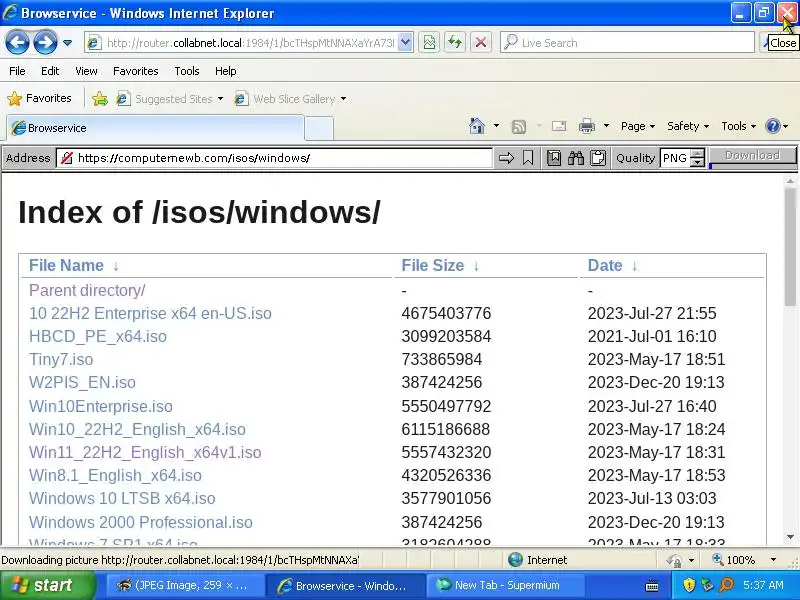The height and width of the screenshot is (600, 800).
Task: Click the insecure lock icon in Browservice address
Action: pos(66,158)
